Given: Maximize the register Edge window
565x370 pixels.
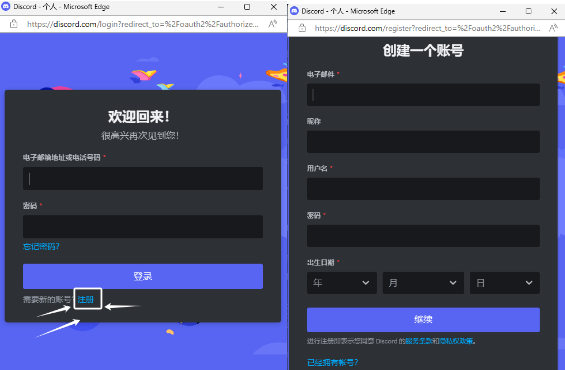Looking at the screenshot, I should pyautogui.click(x=529, y=11).
